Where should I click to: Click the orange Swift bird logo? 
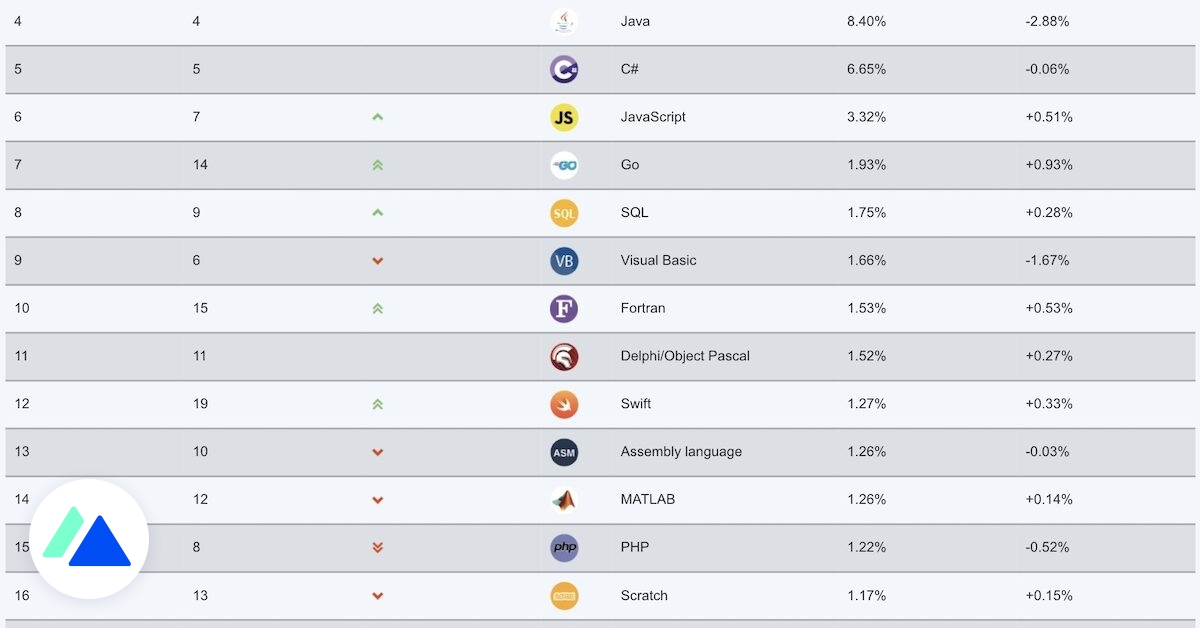pos(564,404)
